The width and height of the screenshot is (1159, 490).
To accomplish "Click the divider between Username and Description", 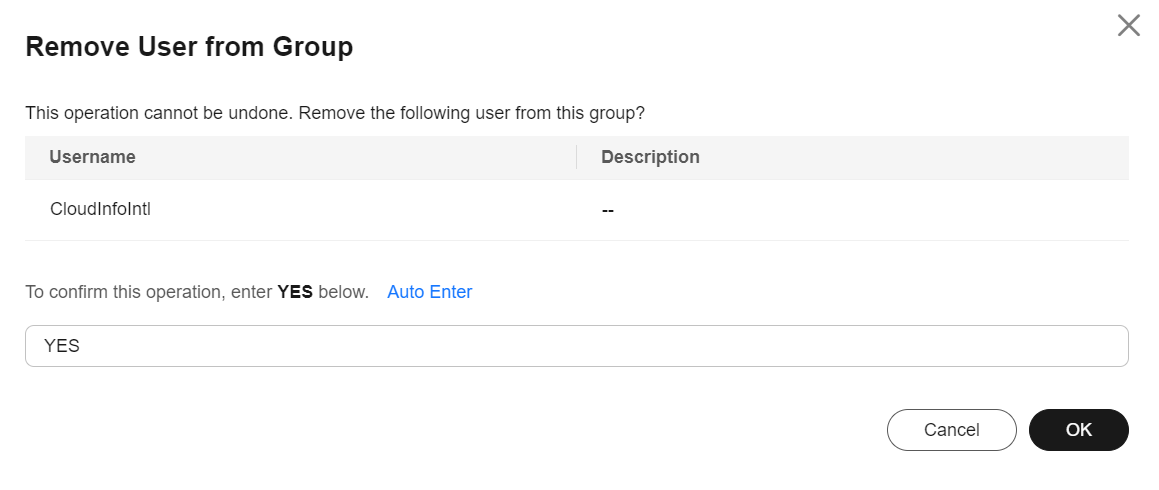I will tap(577, 157).
